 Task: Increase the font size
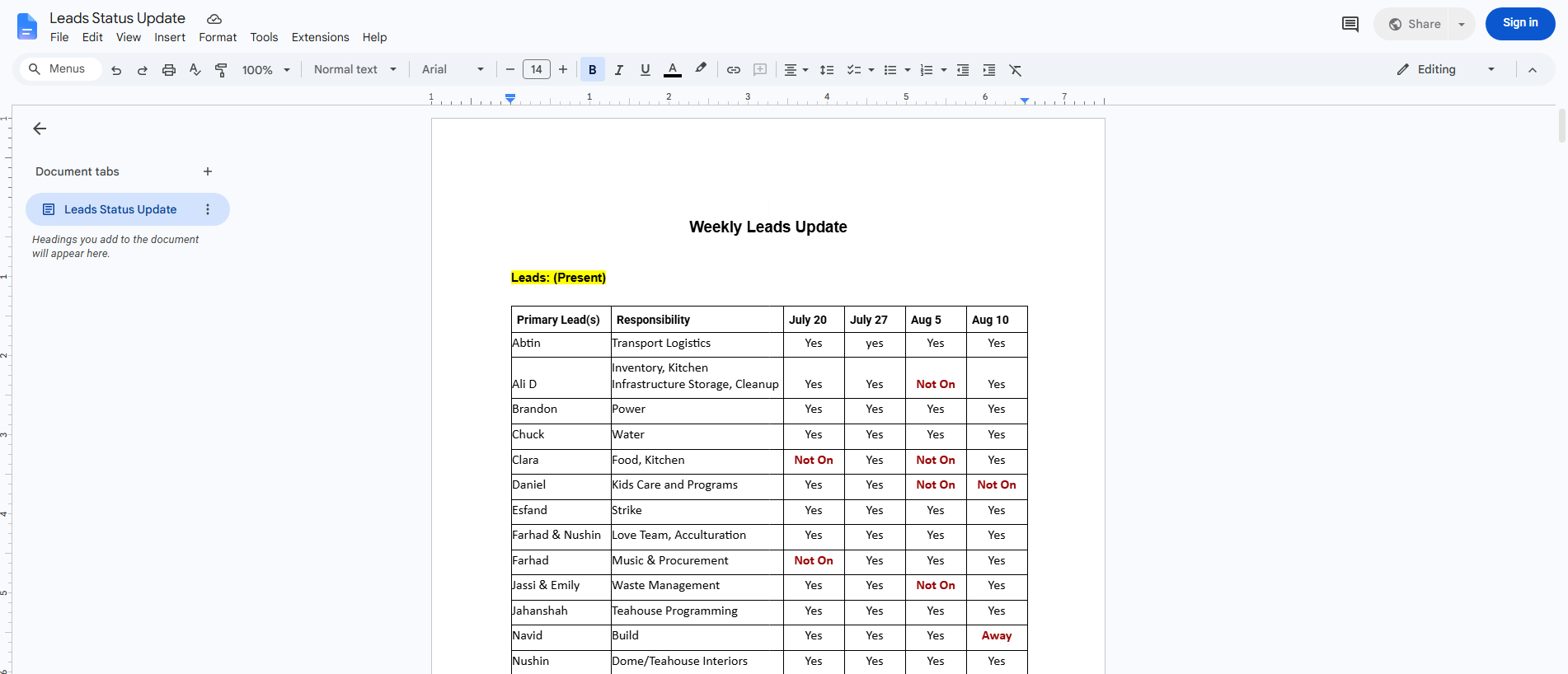pyautogui.click(x=563, y=70)
